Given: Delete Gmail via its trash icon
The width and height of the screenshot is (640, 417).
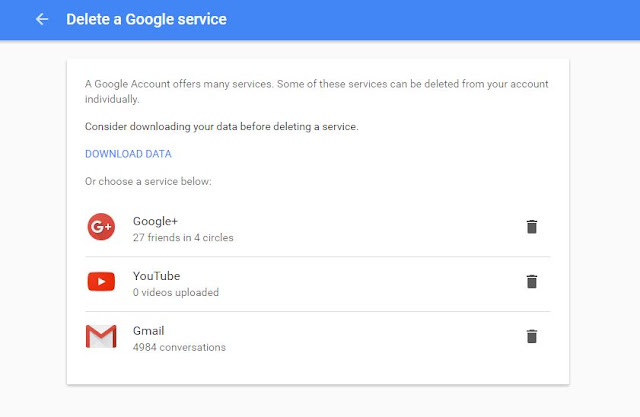Looking at the screenshot, I should (531, 336).
